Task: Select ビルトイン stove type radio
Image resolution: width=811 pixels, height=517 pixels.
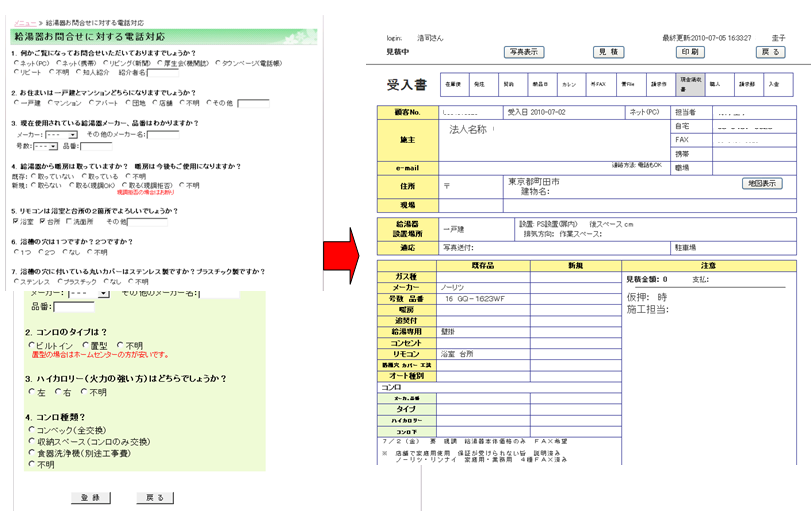Action: [x=32, y=345]
